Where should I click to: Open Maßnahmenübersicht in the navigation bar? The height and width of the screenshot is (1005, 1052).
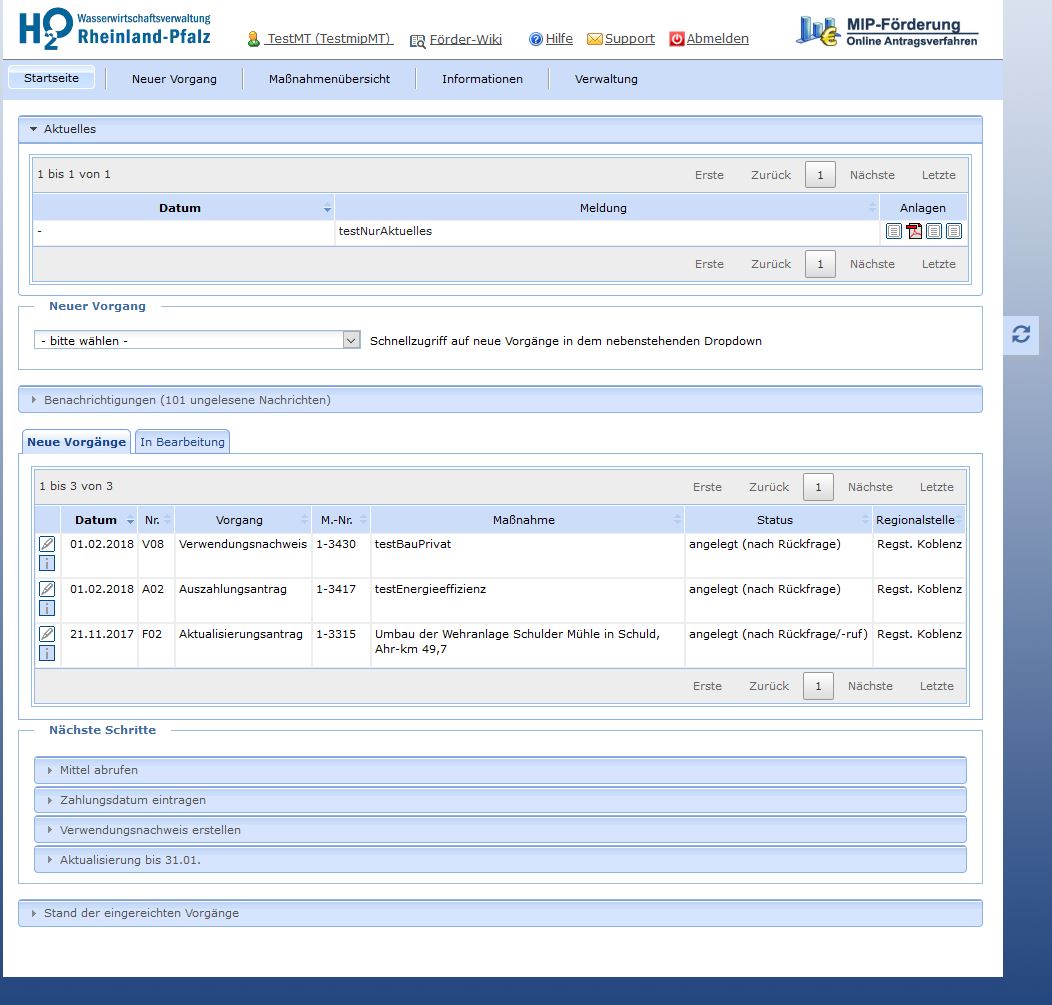click(329, 79)
